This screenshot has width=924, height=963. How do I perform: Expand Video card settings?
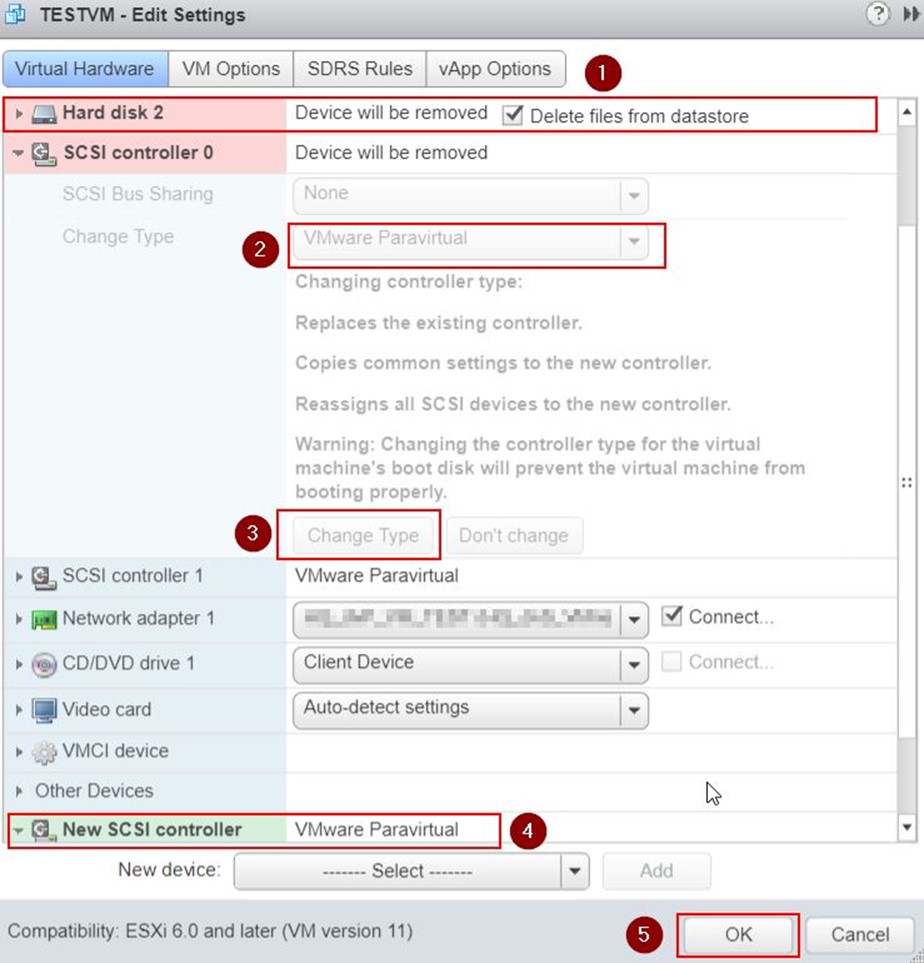18,710
